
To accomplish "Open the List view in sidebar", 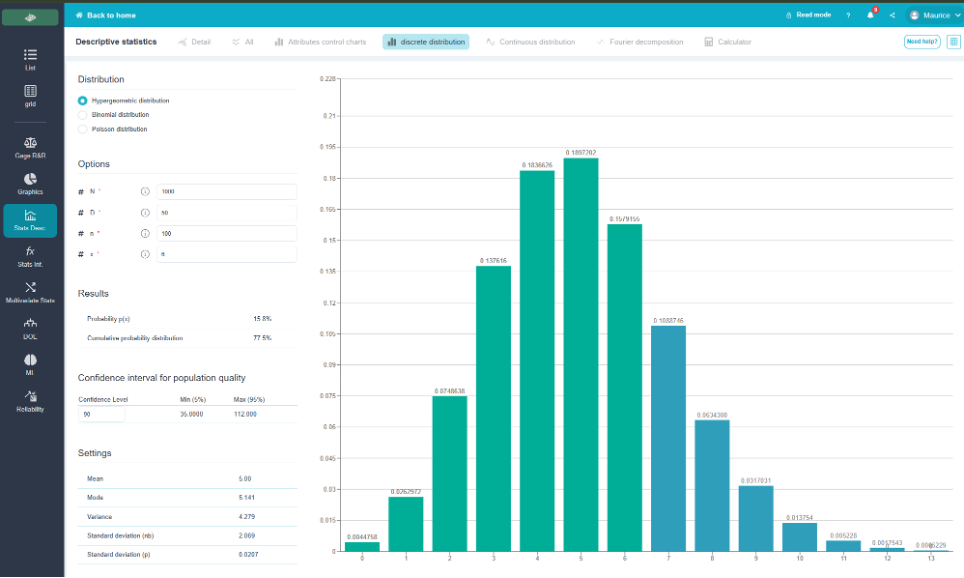I will pos(30,55).
